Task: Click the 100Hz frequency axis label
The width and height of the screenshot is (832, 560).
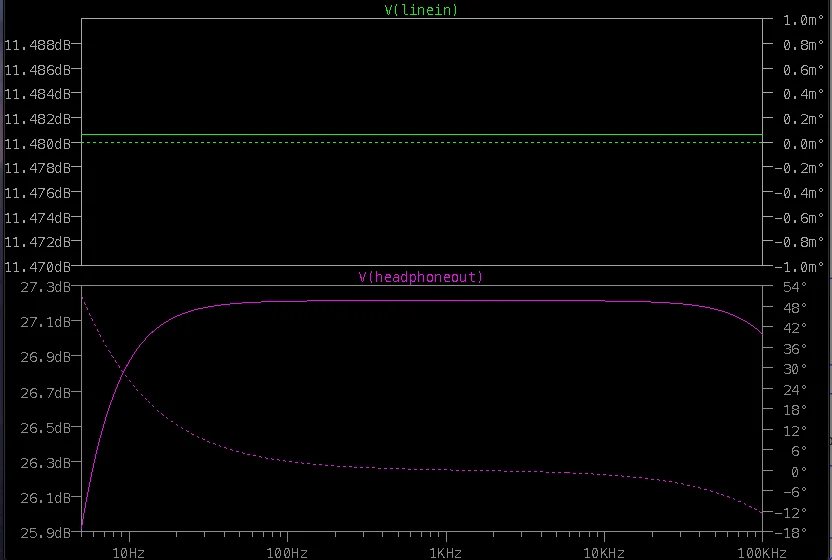Action: pyautogui.click(x=287, y=553)
